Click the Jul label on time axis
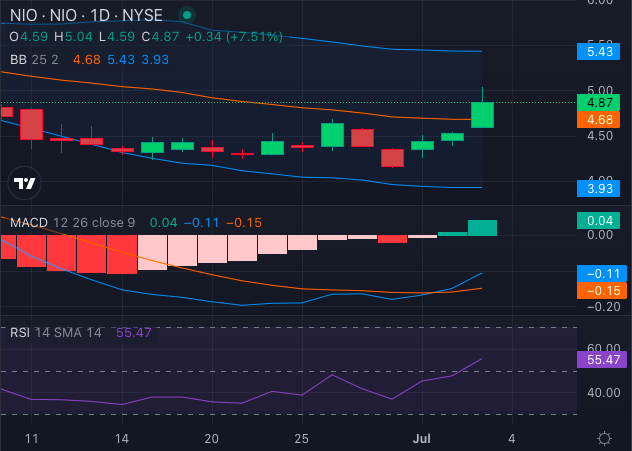The image size is (632, 451). (422, 438)
